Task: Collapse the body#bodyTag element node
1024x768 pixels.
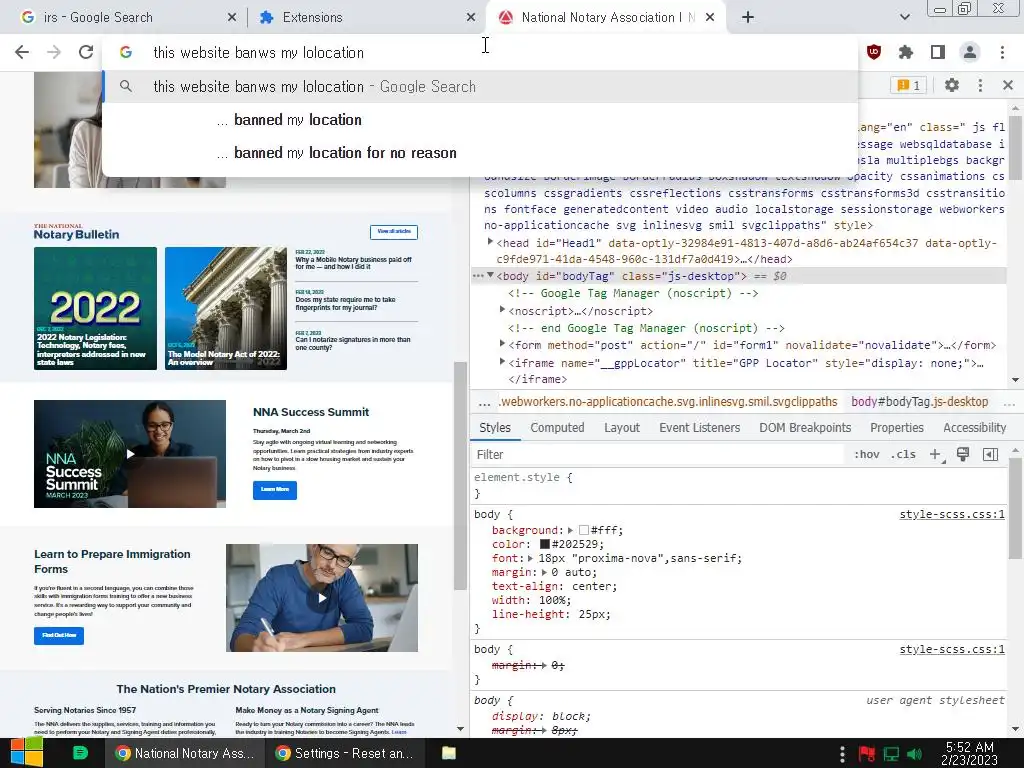Action: click(x=490, y=276)
